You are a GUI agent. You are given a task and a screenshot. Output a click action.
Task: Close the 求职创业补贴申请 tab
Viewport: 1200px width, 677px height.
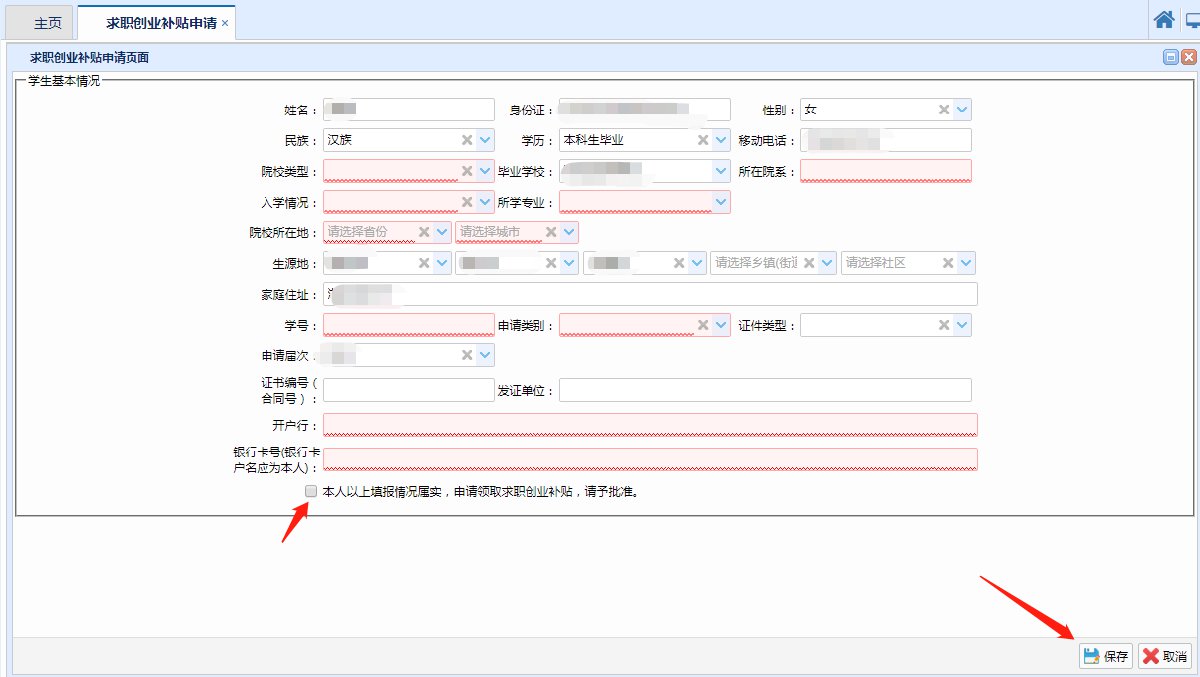tap(225, 22)
